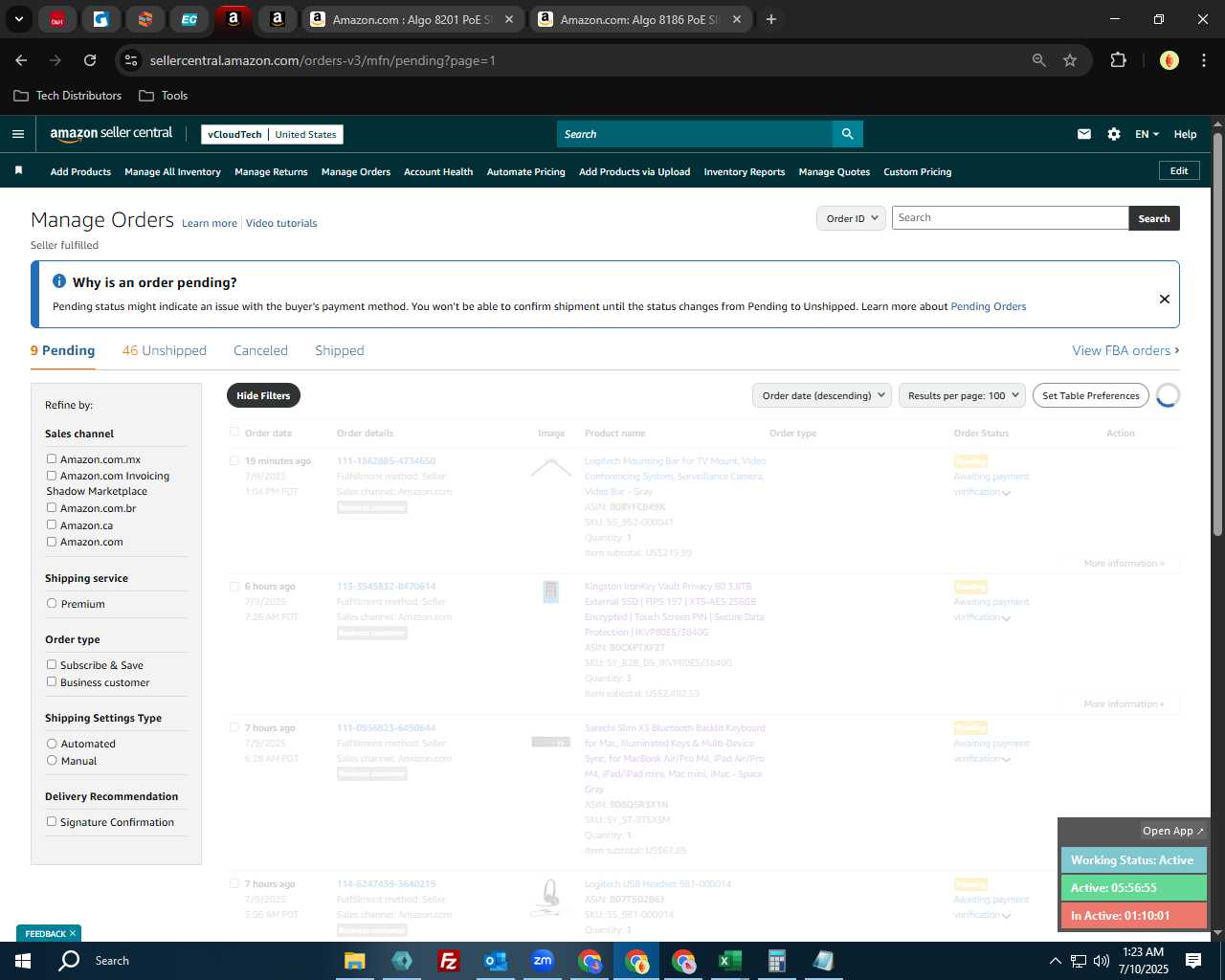Open the Order ID search type dropdown
Image resolution: width=1225 pixels, height=980 pixels.
(x=852, y=218)
